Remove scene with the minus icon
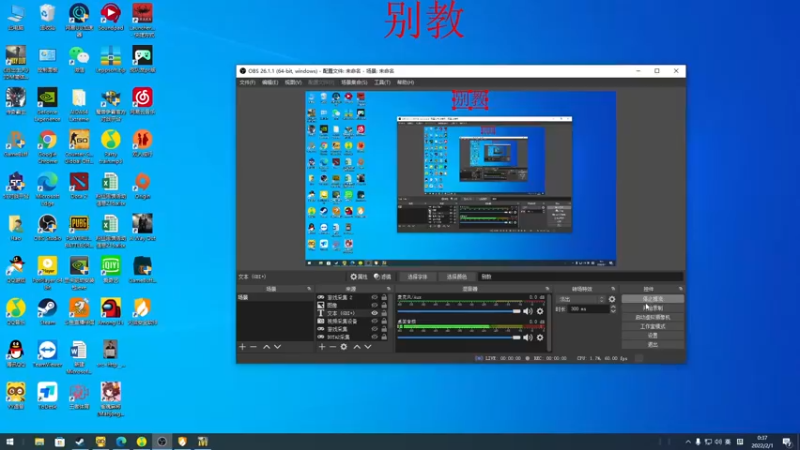 253,347
